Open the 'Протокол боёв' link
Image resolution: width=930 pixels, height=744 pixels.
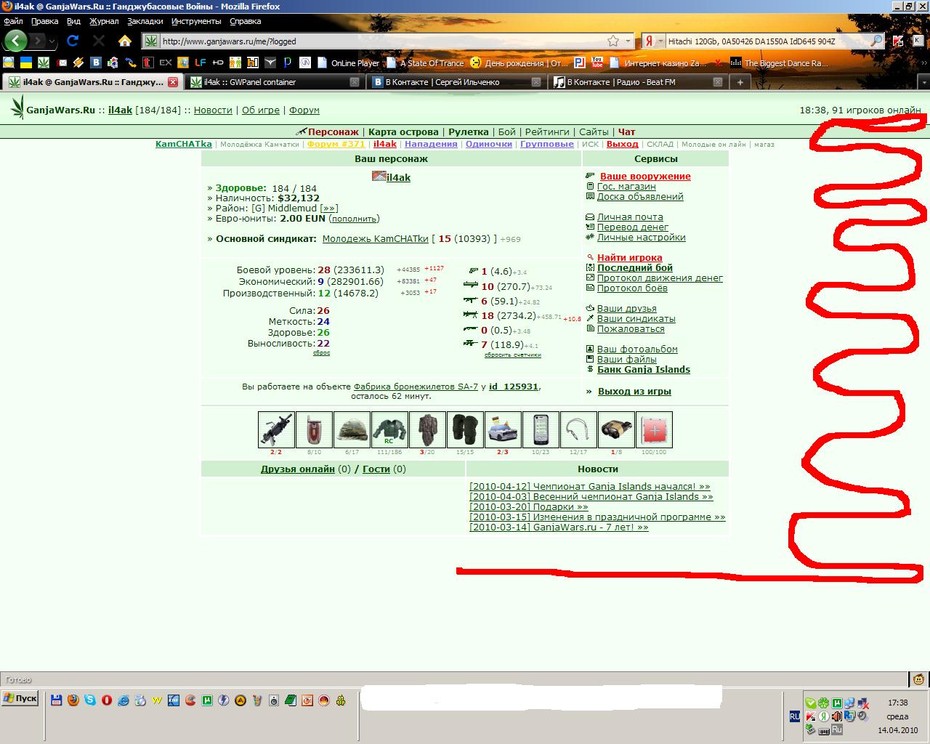click(x=632, y=288)
